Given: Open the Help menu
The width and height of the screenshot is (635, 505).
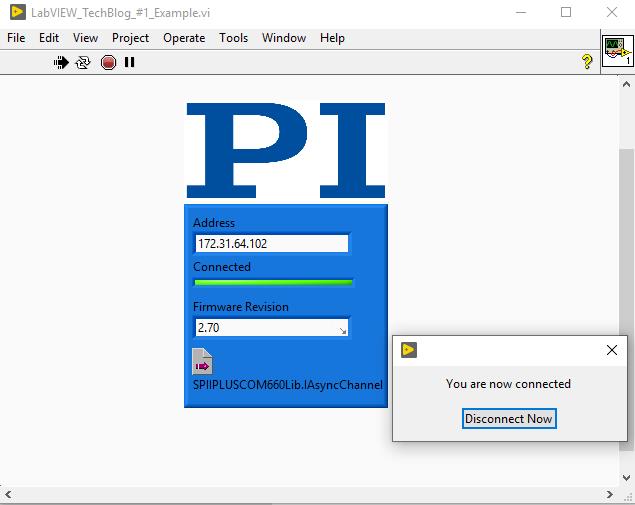Looking at the screenshot, I should coord(332,38).
